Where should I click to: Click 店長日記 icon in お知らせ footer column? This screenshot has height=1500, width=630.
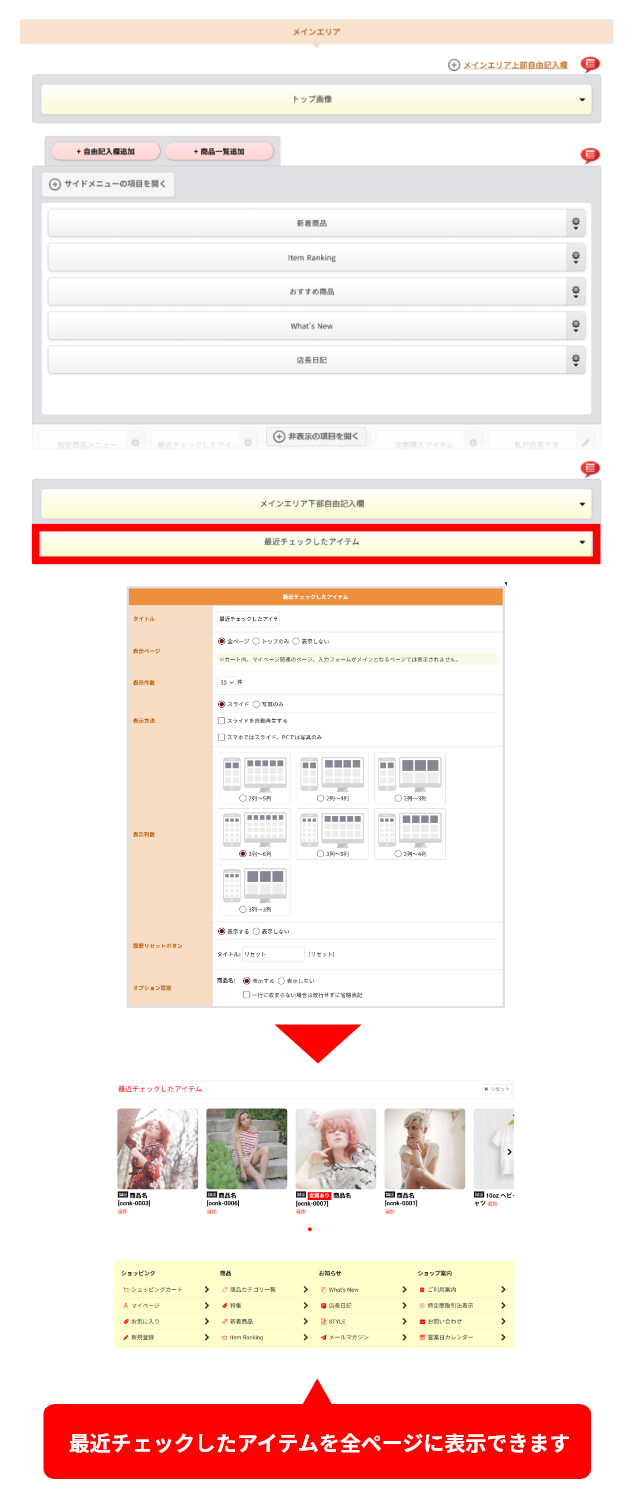point(324,1305)
